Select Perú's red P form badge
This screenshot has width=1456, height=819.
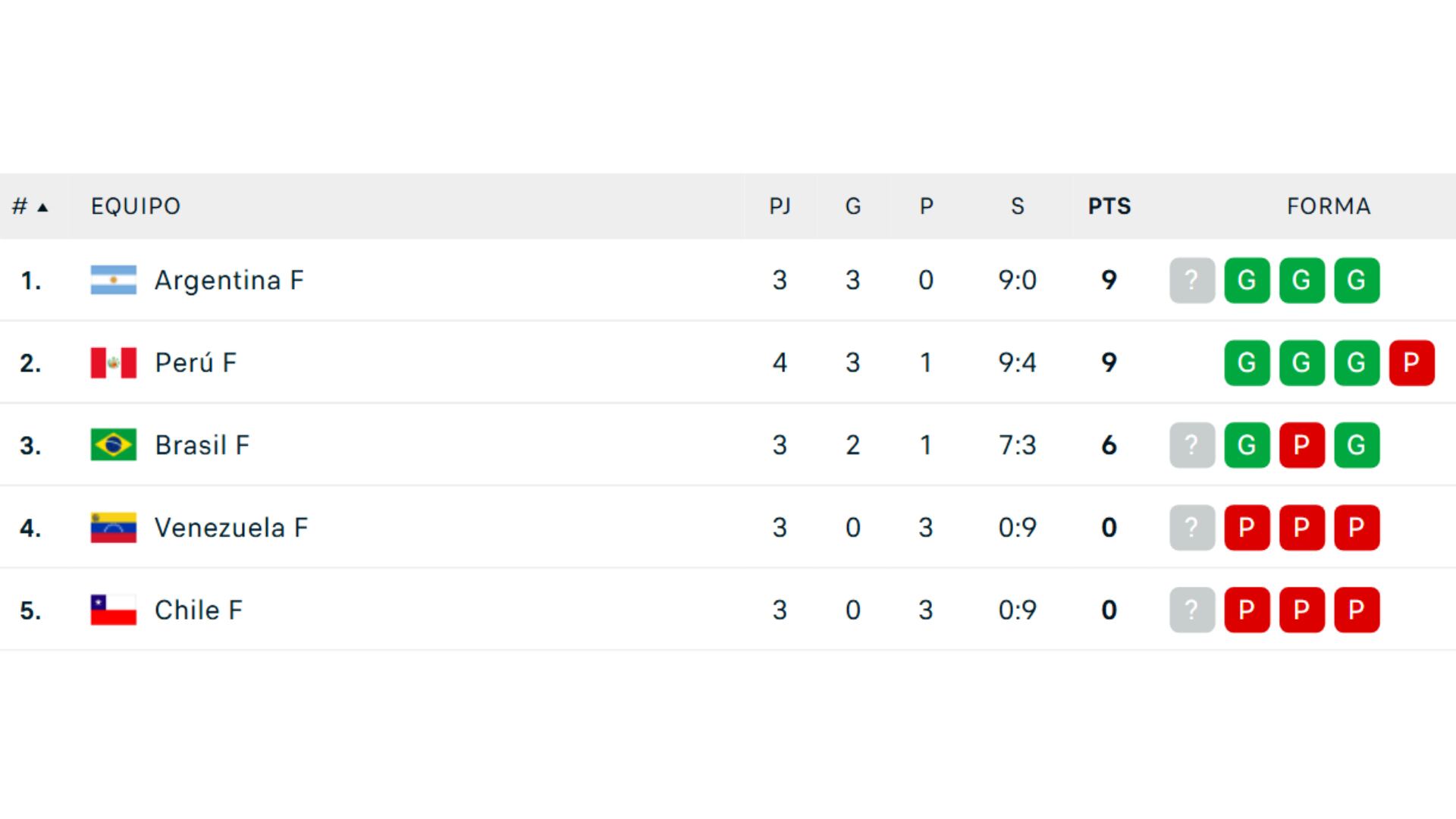coord(1412,362)
